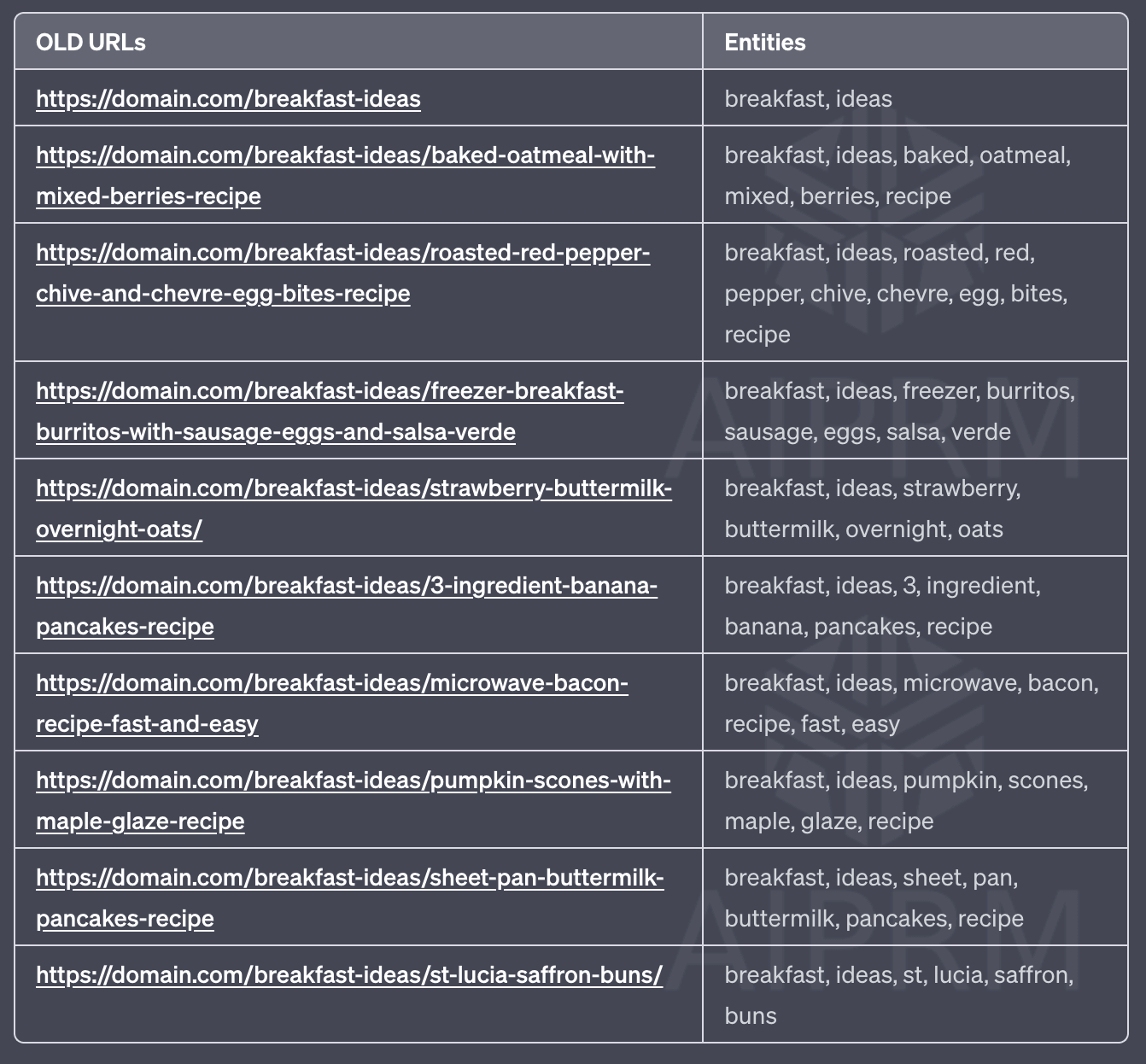Open the st-lucia-saffron-buns link
The image size is (1146, 1064).
(349, 975)
